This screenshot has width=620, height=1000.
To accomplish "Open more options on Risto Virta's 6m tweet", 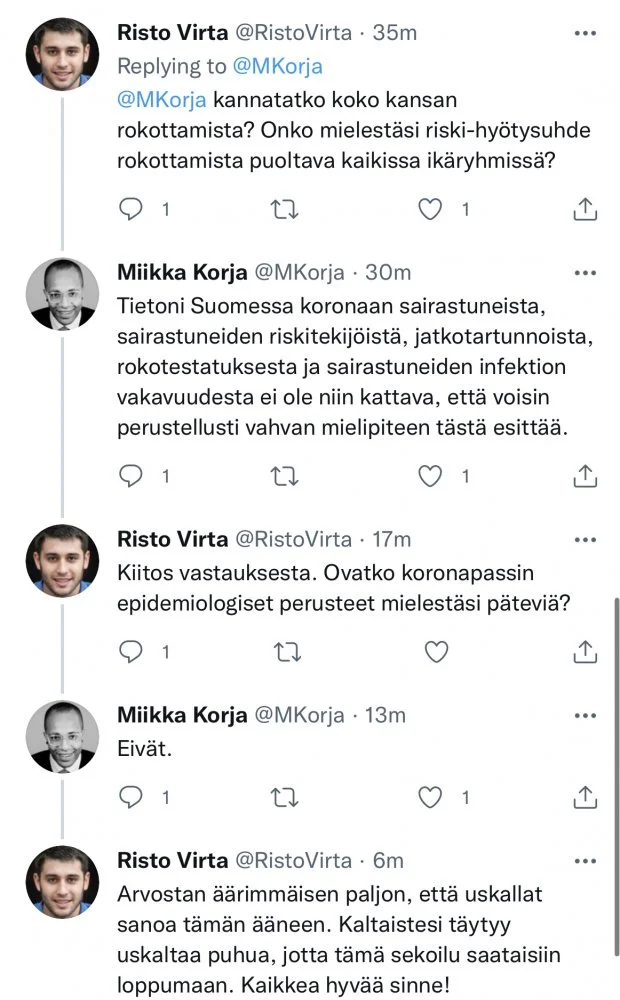I will click(x=586, y=860).
